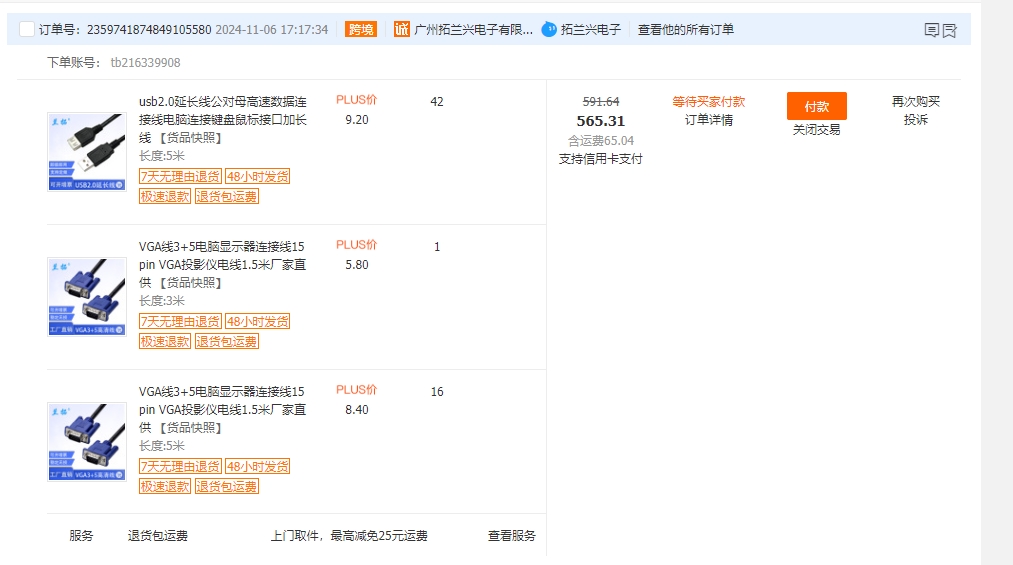
Task: Open 查看他的所有订单 link
Action: click(x=685, y=29)
